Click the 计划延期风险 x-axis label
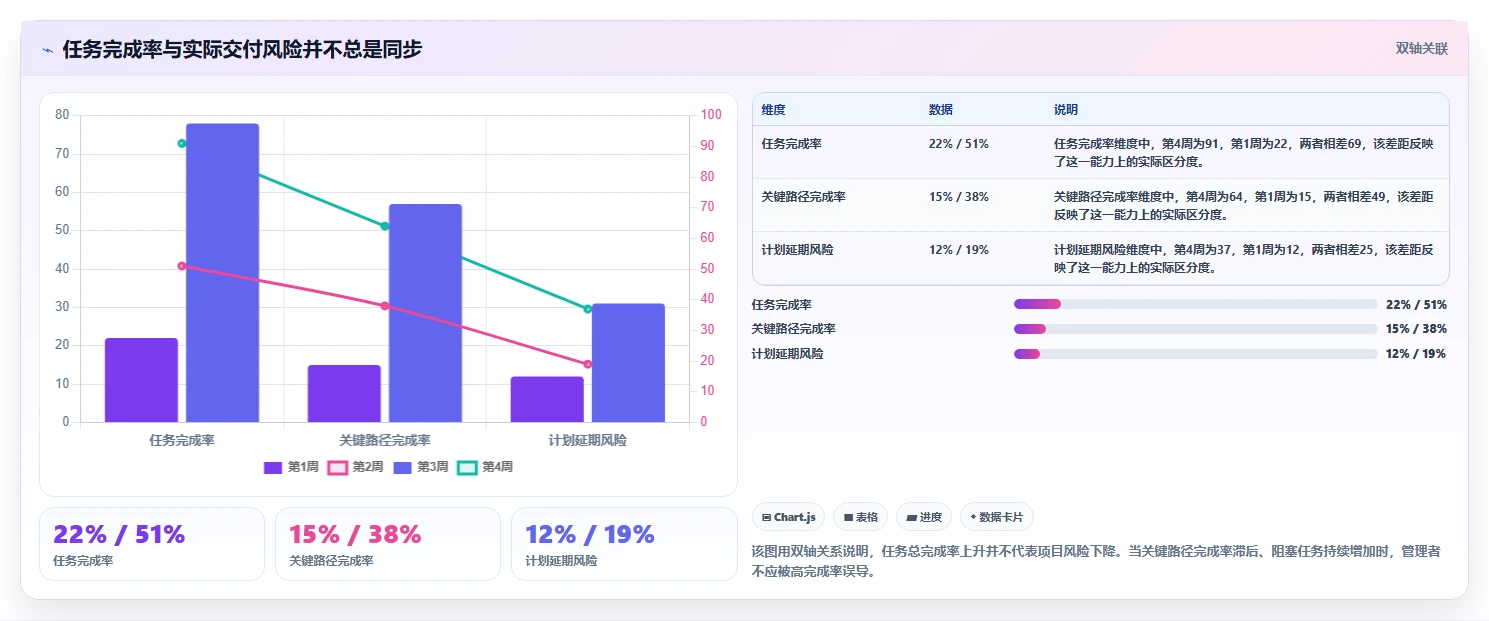1489x621 pixels. click(x=588, y=440)
